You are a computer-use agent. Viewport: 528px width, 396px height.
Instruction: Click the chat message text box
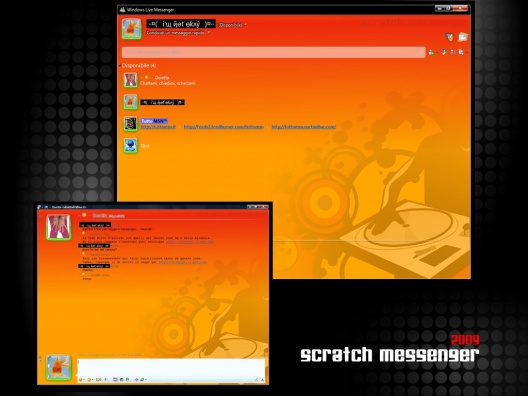pyautogui.click(x=171, y=367)
